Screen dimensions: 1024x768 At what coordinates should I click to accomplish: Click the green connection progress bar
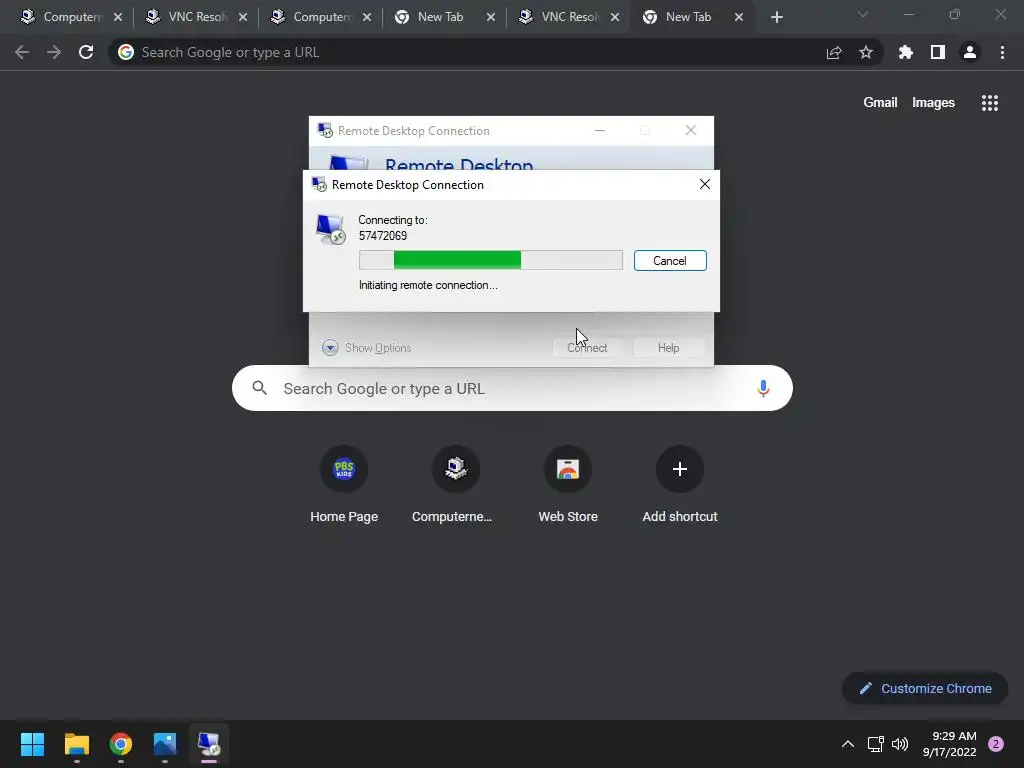490,260
